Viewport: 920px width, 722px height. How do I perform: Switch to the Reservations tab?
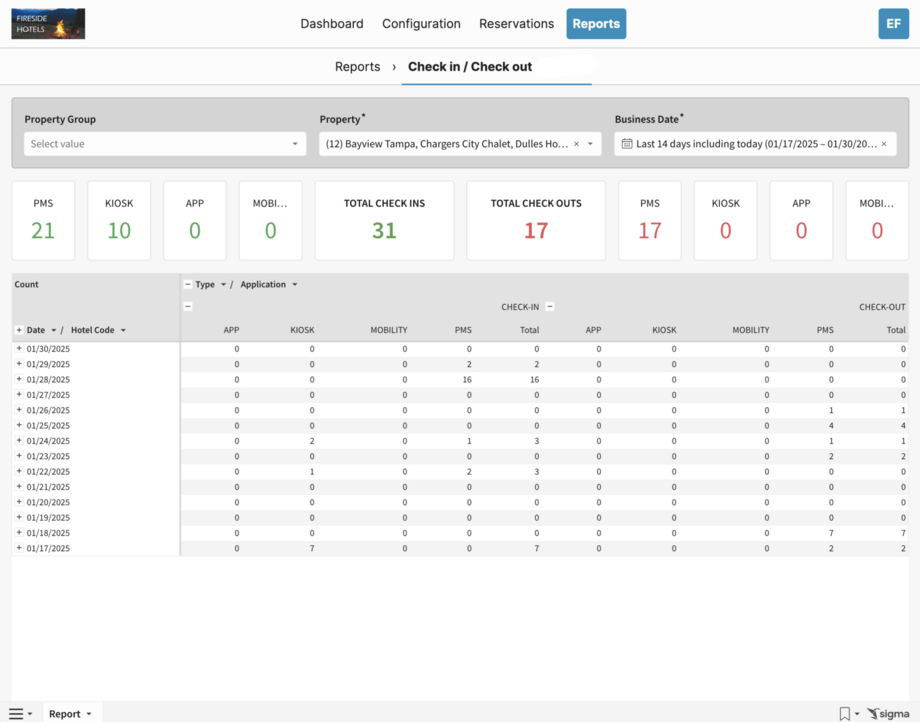[x=516, y=23]
